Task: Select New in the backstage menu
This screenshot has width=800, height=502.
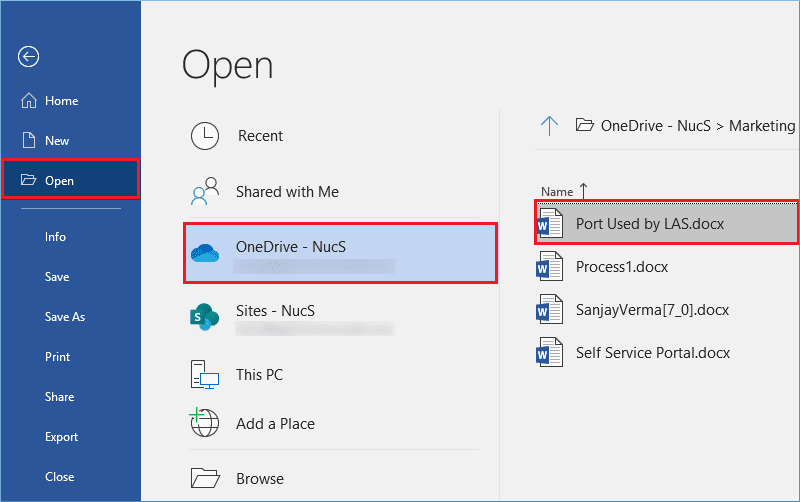Action: (x=57, y=141)
